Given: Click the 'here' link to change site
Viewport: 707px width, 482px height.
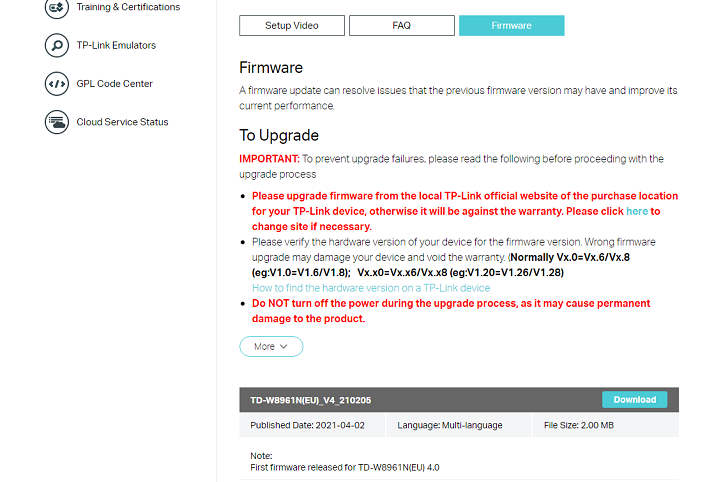Looking at the screenshot, I should pyautogui.click(x=637, y=211).
